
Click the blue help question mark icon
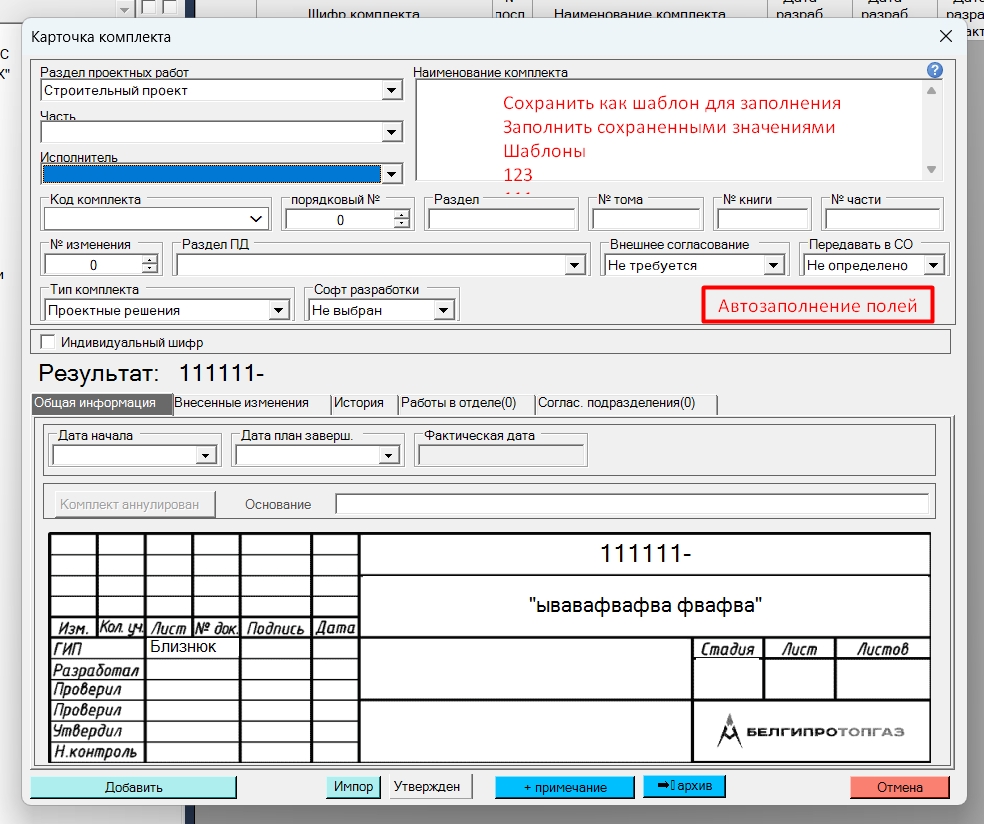click(x=935, y=70)
